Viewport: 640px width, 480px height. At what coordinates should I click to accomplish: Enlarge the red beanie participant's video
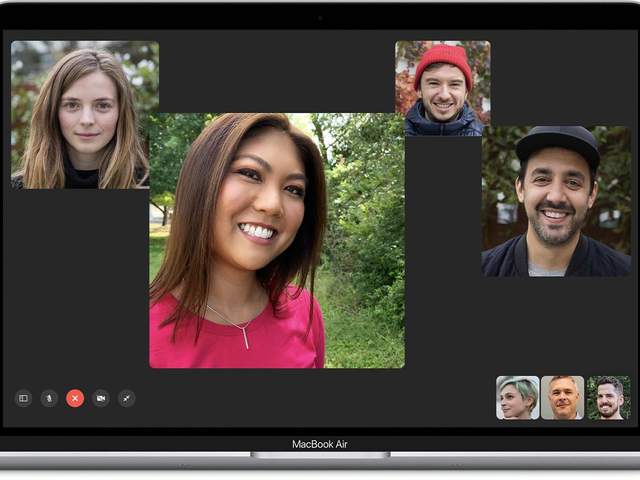pos(442,88)
